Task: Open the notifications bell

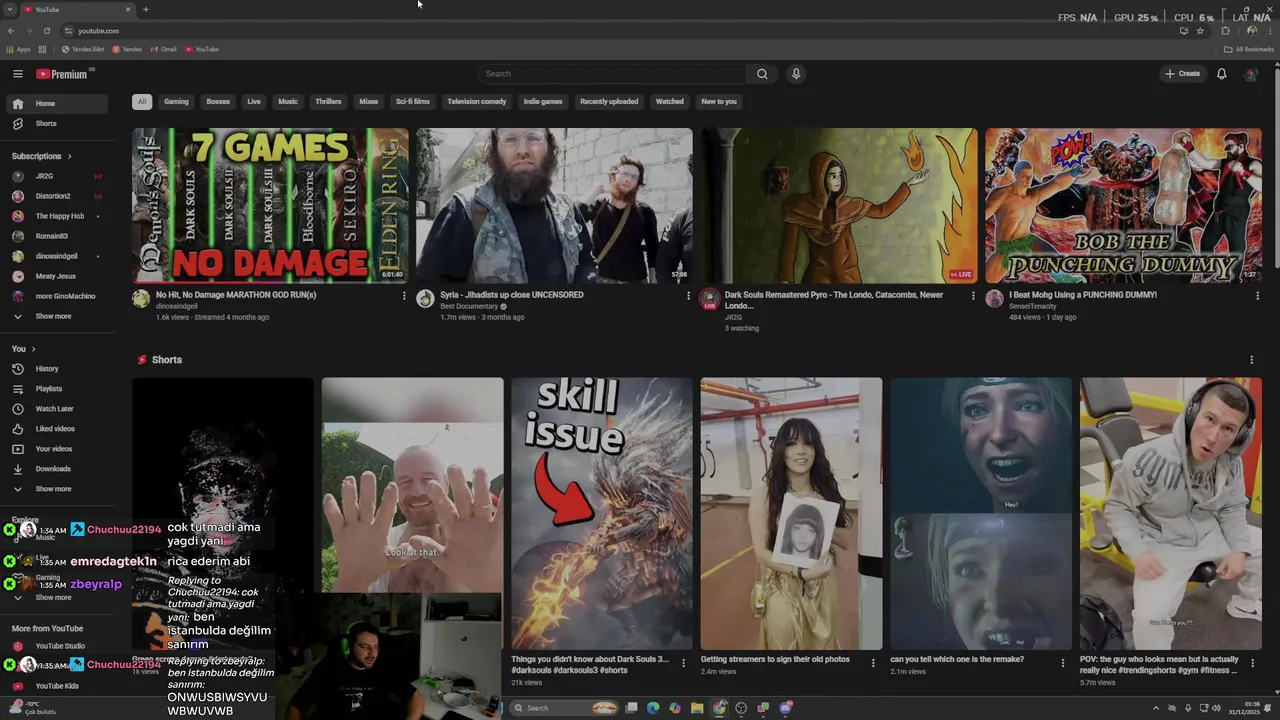Action: [x=1221, y=74]
